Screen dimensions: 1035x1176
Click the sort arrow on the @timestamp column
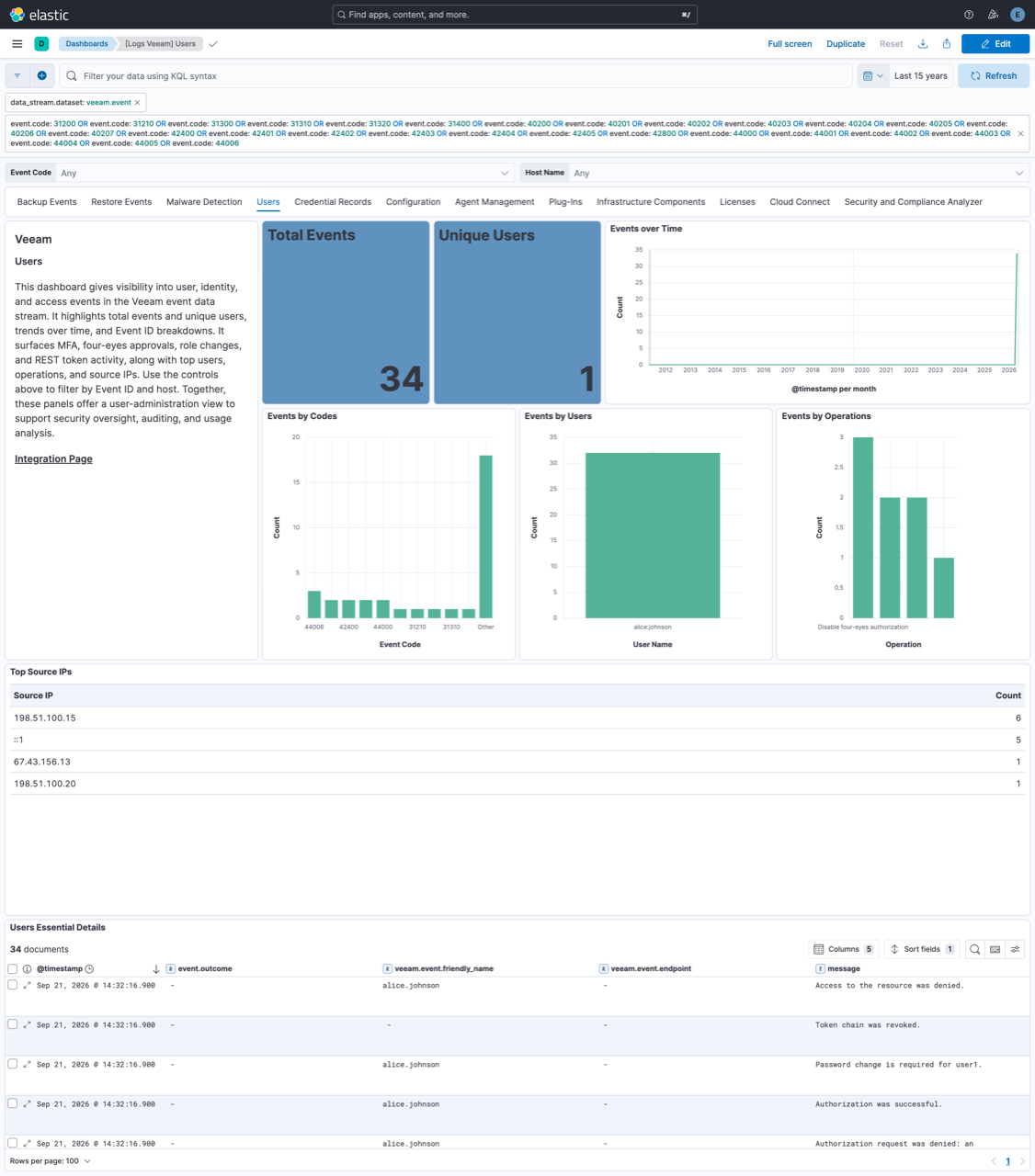coord(156,969)
